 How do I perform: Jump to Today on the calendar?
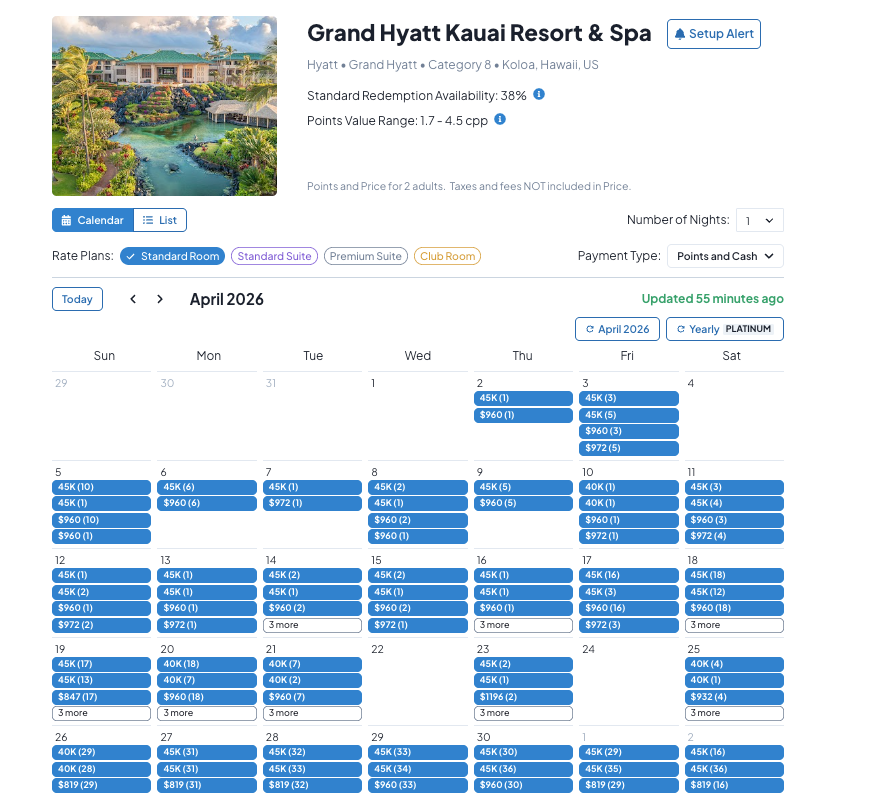click(x=77, y=299)
